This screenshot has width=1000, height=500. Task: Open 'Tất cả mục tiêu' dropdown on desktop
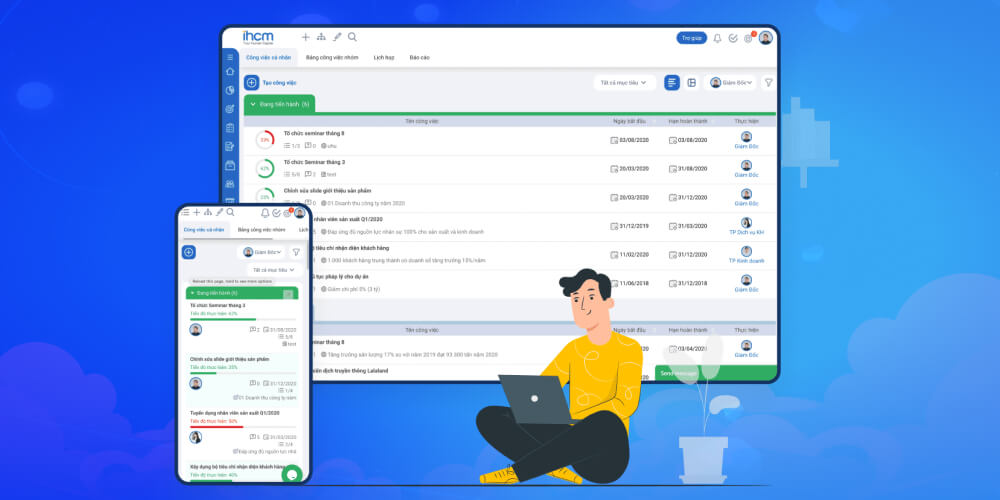(x=624, y=82)
